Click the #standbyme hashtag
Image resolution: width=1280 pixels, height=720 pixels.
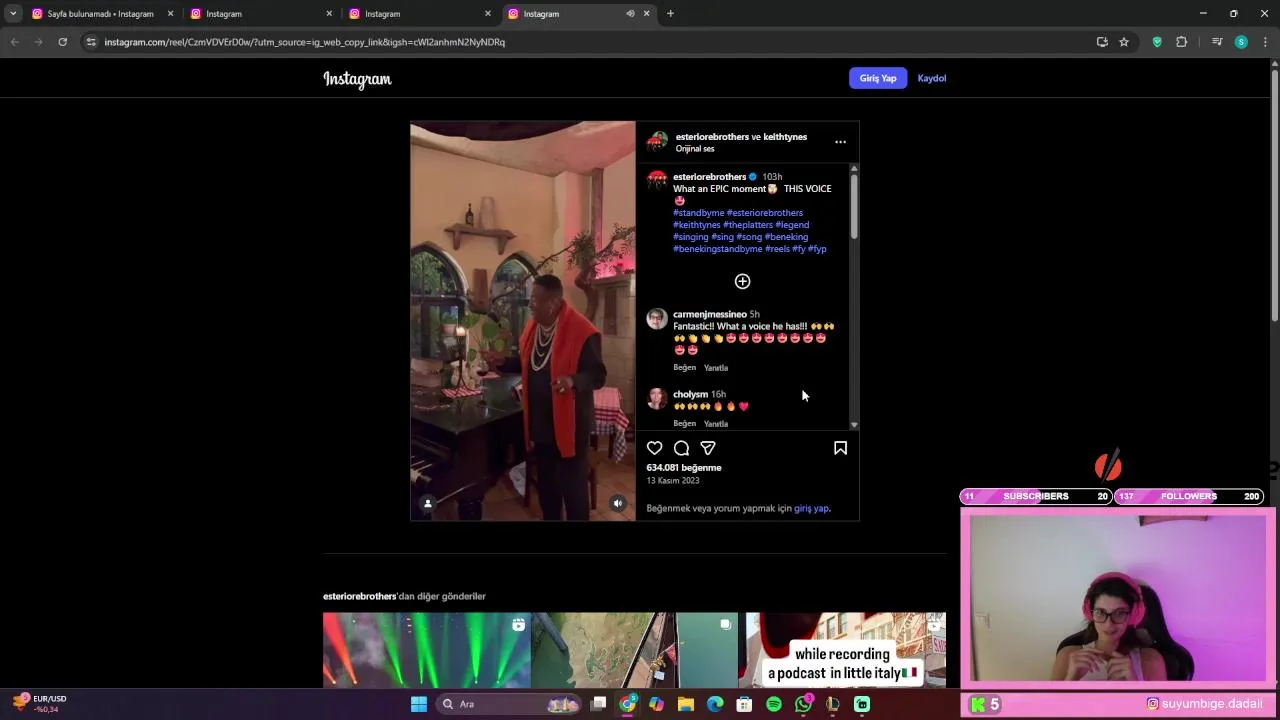[698, 213]
